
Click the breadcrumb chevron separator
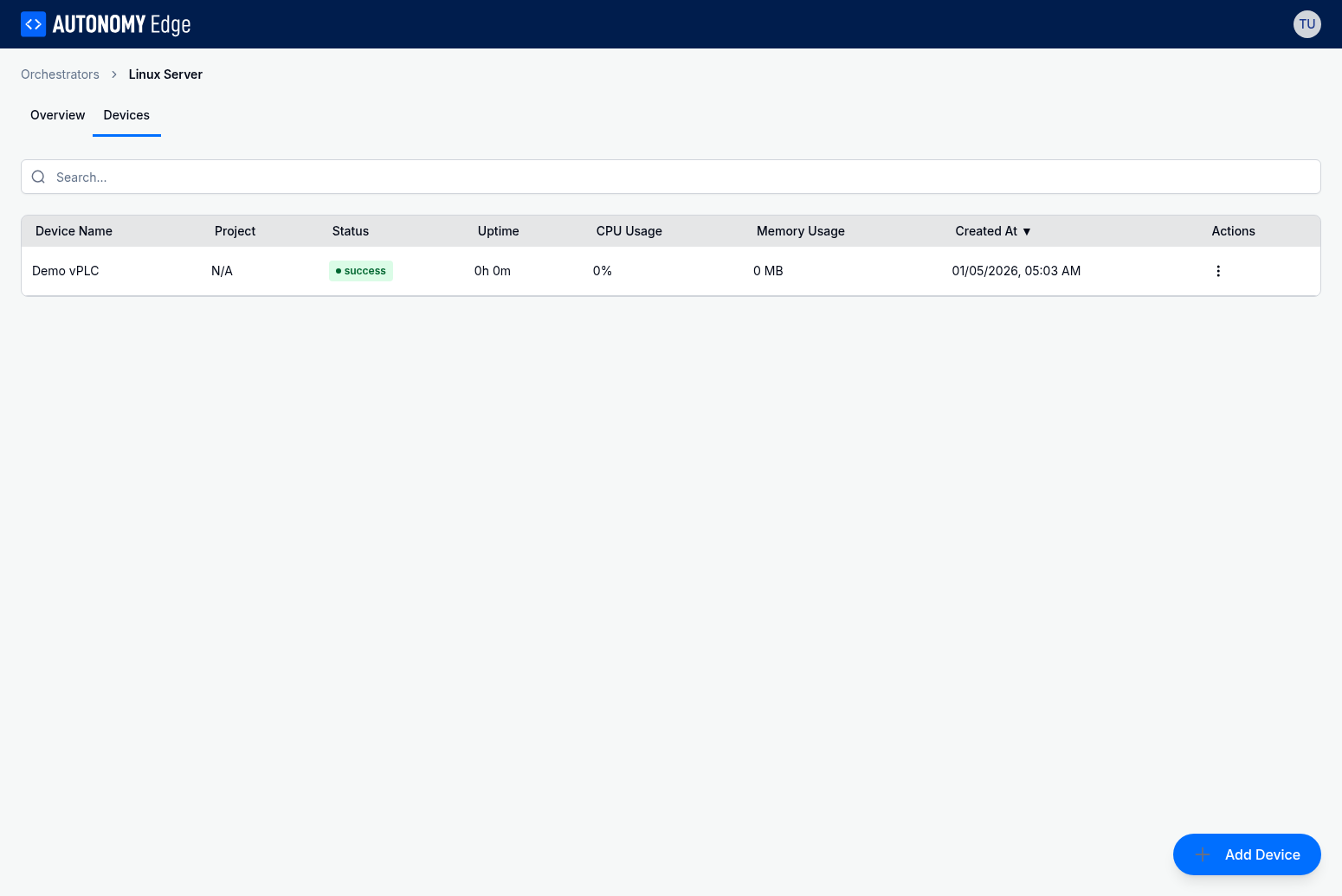pyautogui.click(x=114, y=74)
